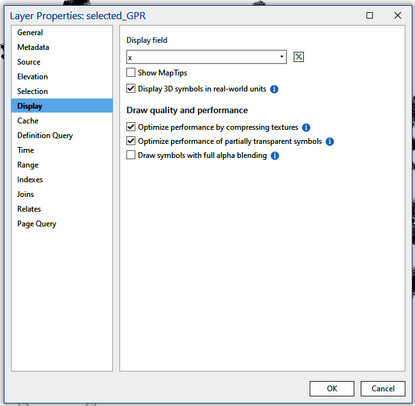415x406 pixels.
Task: Open the Page Query tab
Action: pyautogui.click(x=62, y=224)
